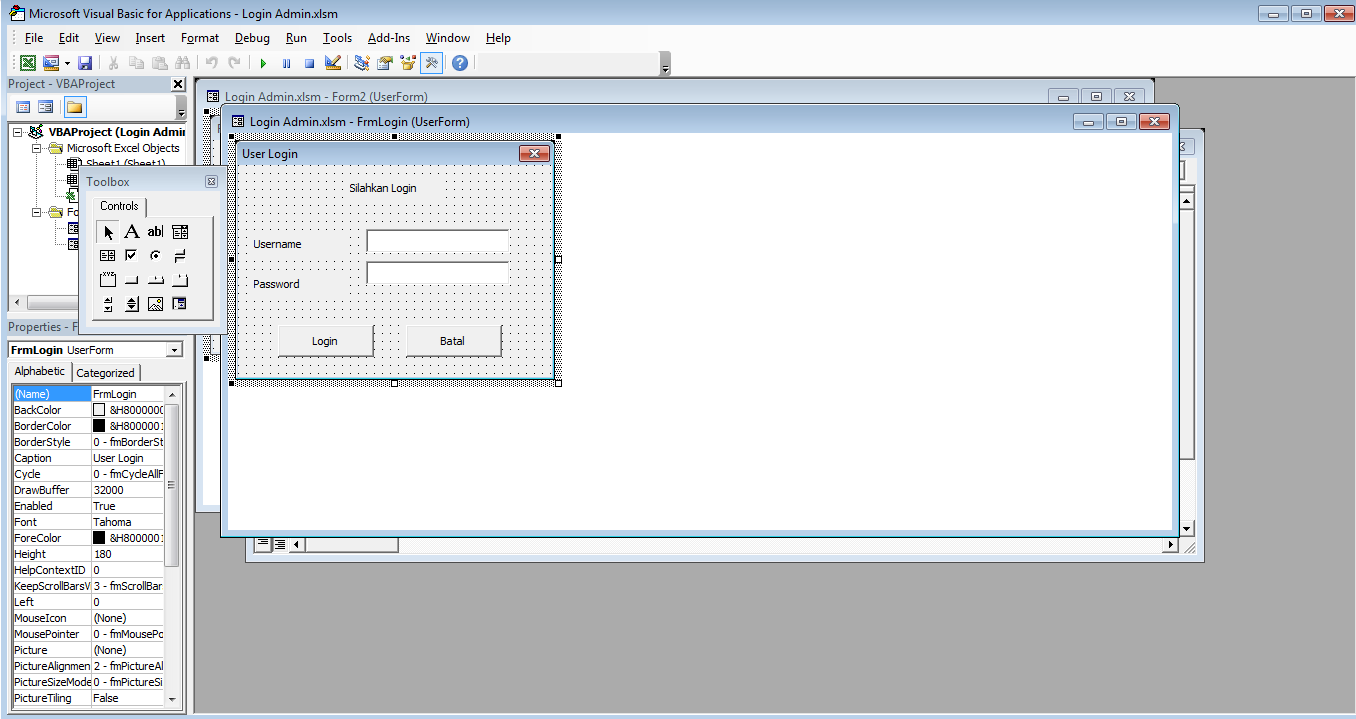Pick the Frame control in Toolbox
The image size is (1356, 719).
click(108, 280)
